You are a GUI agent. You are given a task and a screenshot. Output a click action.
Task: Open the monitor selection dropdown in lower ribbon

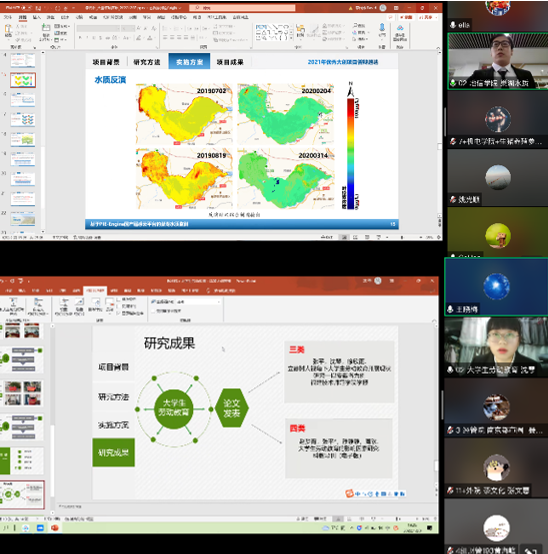click(x=198, y=302)
